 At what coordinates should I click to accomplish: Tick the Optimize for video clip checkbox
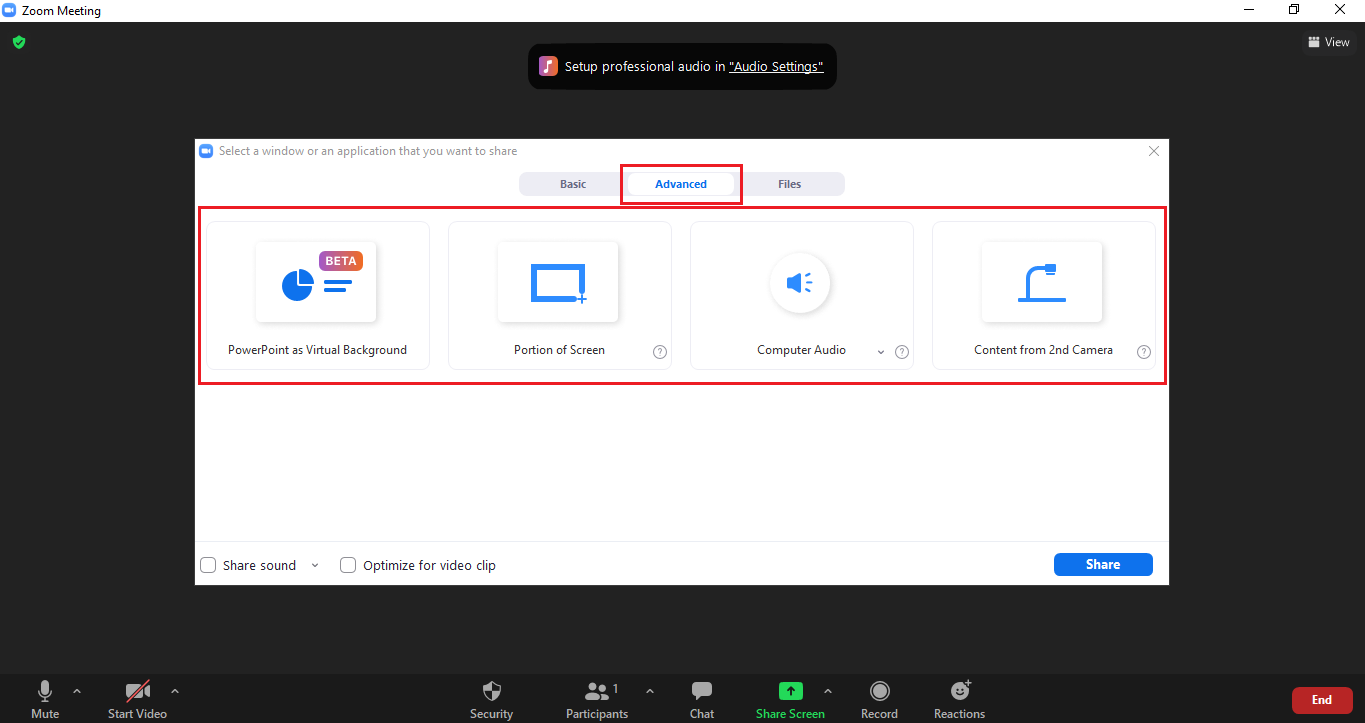[348, 565]
